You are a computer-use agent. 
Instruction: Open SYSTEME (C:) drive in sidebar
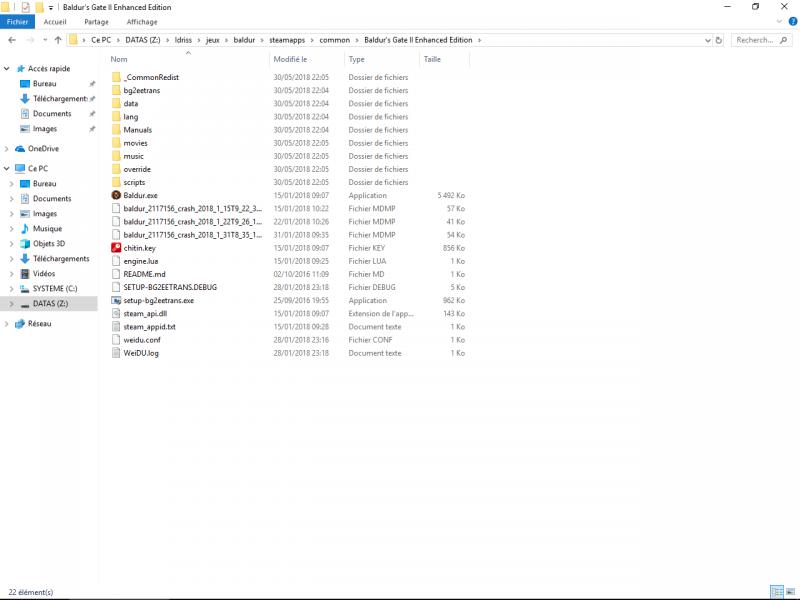click(55, 288)
